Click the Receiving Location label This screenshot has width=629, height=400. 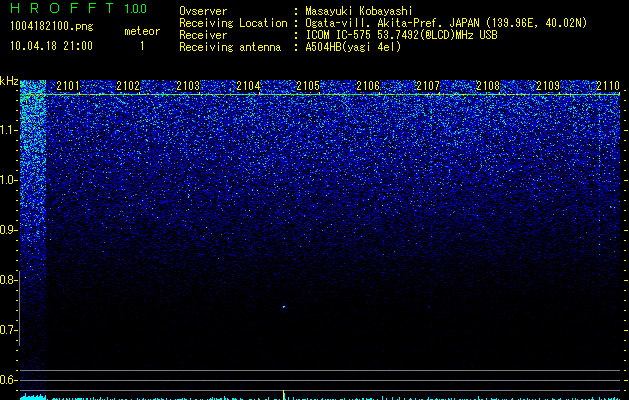[x=233, y=23]
